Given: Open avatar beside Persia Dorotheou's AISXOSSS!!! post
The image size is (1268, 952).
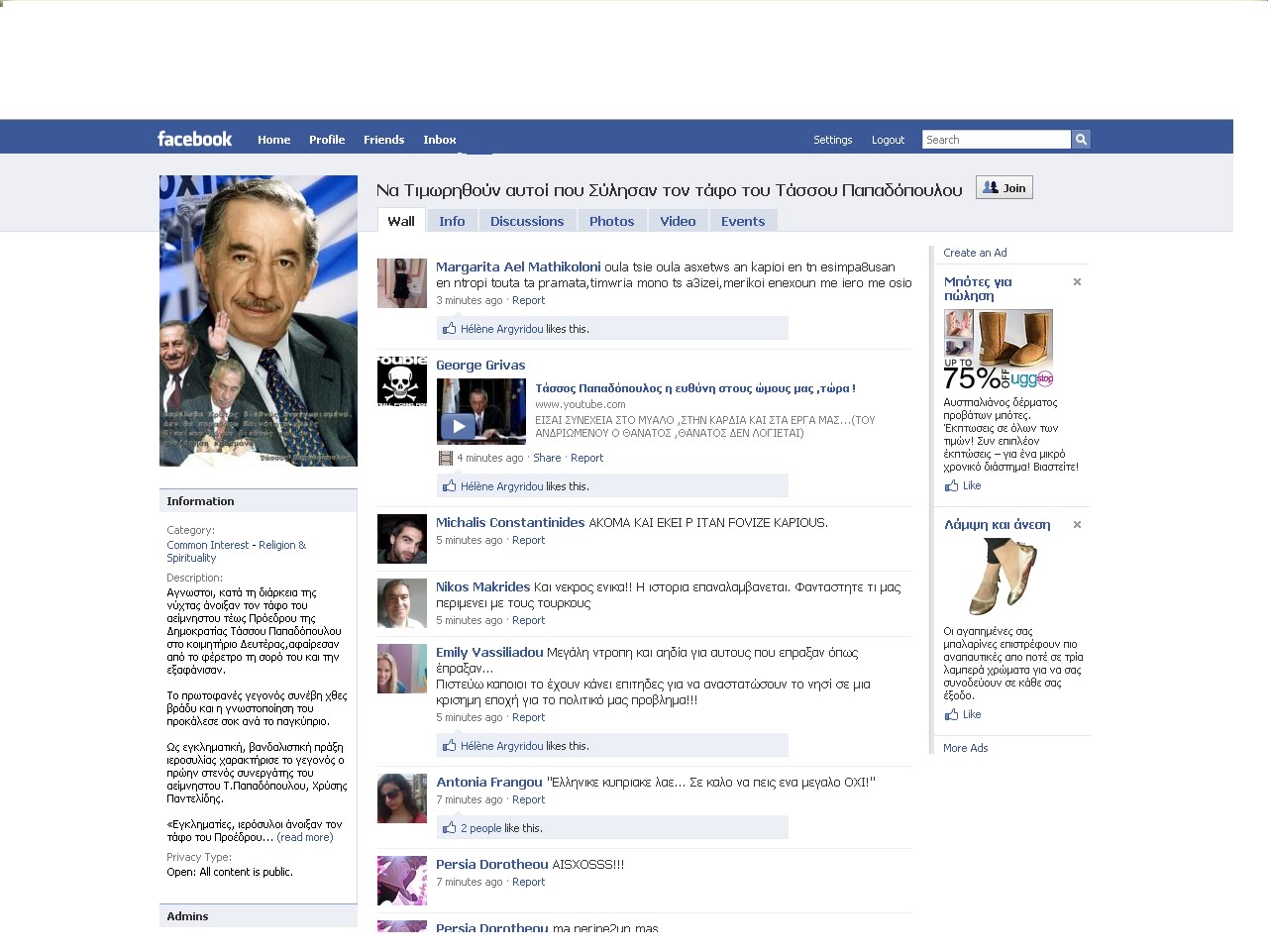Looking at the screenshot, I should (402, 881).
